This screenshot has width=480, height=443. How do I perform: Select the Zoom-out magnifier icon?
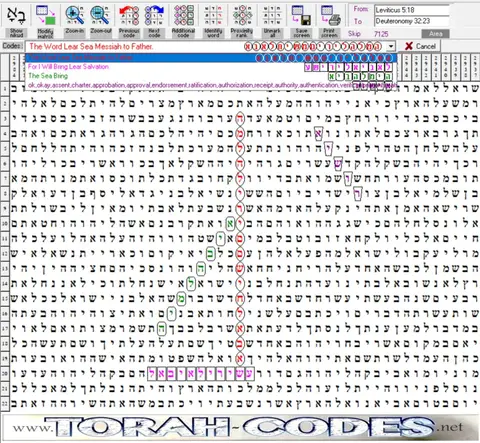[x=101, y=15]
